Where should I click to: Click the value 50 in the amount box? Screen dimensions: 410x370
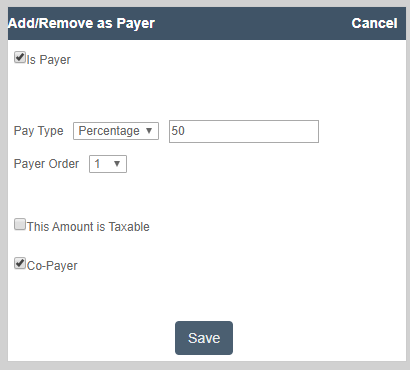pos(178,131)
